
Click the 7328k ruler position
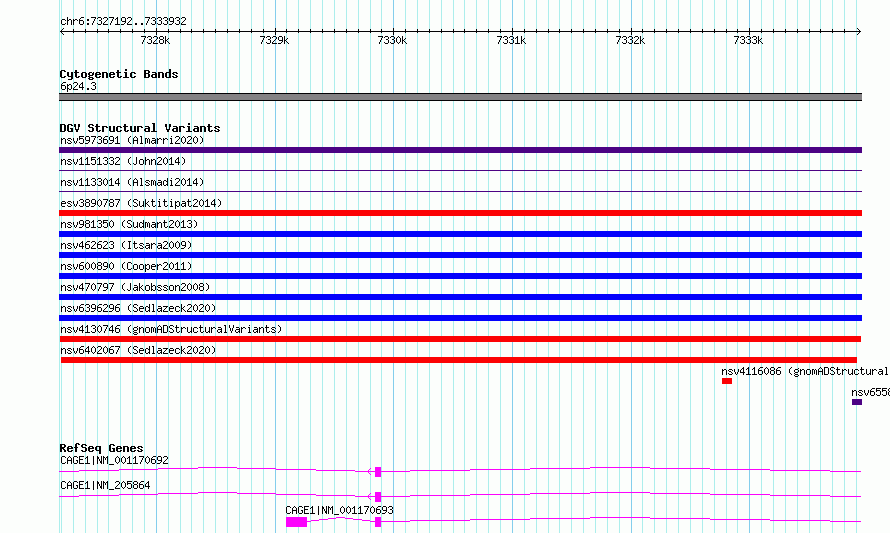click(x=155, y=40)
